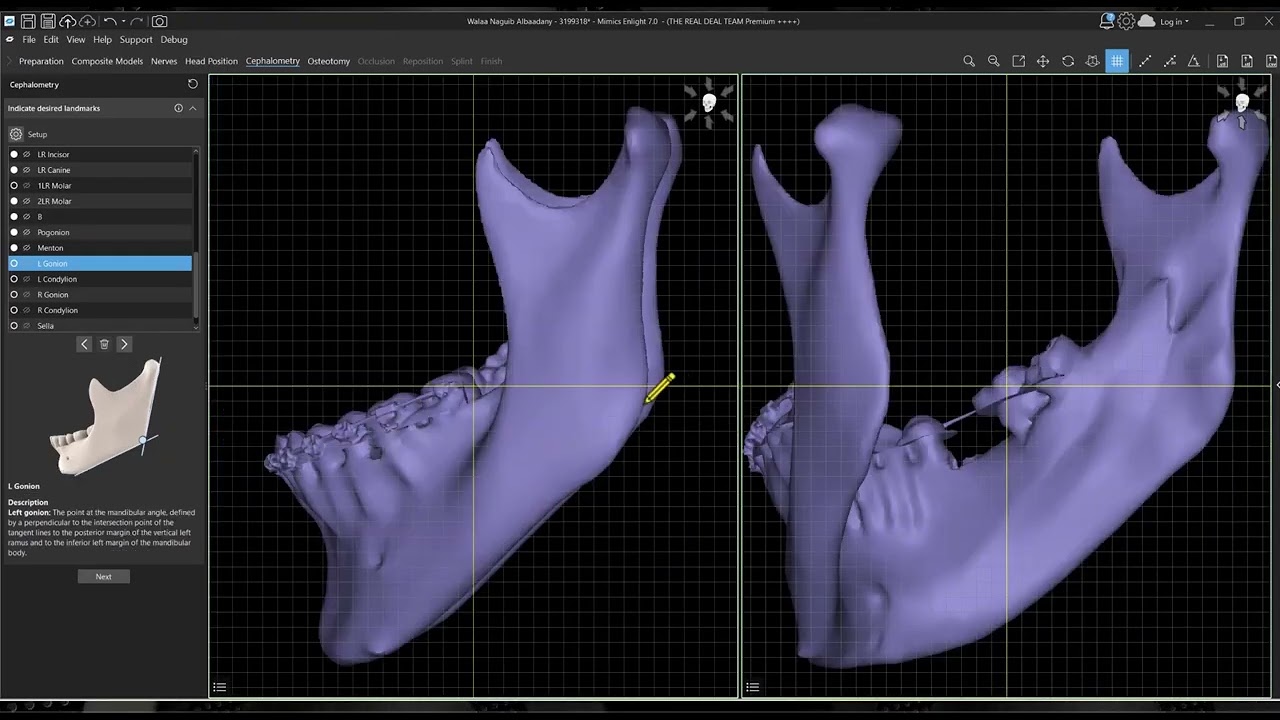Toggle visibility of LR Canine landmark
1280x720 pixels.
27,170
